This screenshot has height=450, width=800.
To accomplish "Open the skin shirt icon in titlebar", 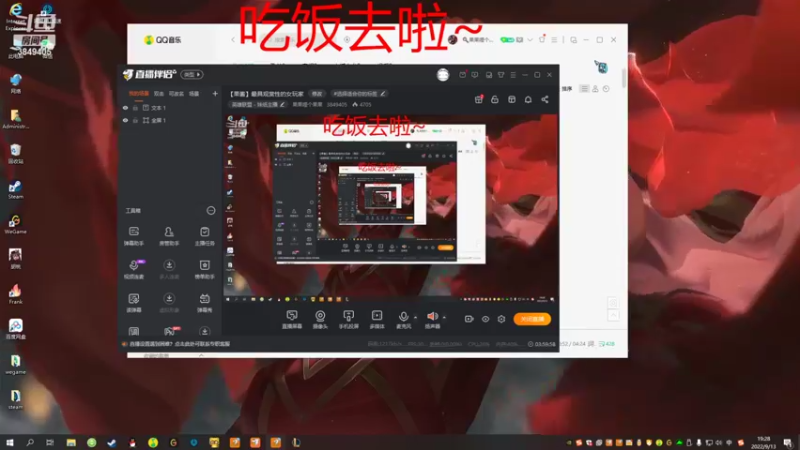I will click(x=501, y=75).
